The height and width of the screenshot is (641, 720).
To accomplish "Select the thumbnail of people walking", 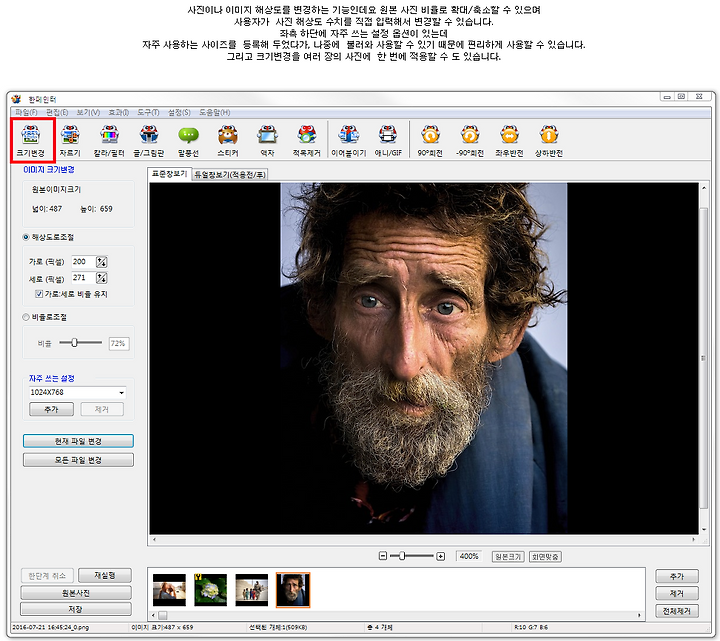I will point(252,590).
